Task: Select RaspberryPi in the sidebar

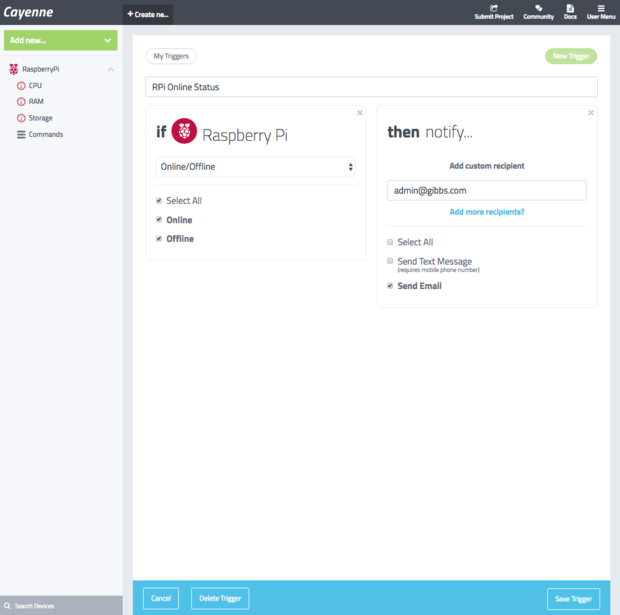Action: click(x=41, y=69)
